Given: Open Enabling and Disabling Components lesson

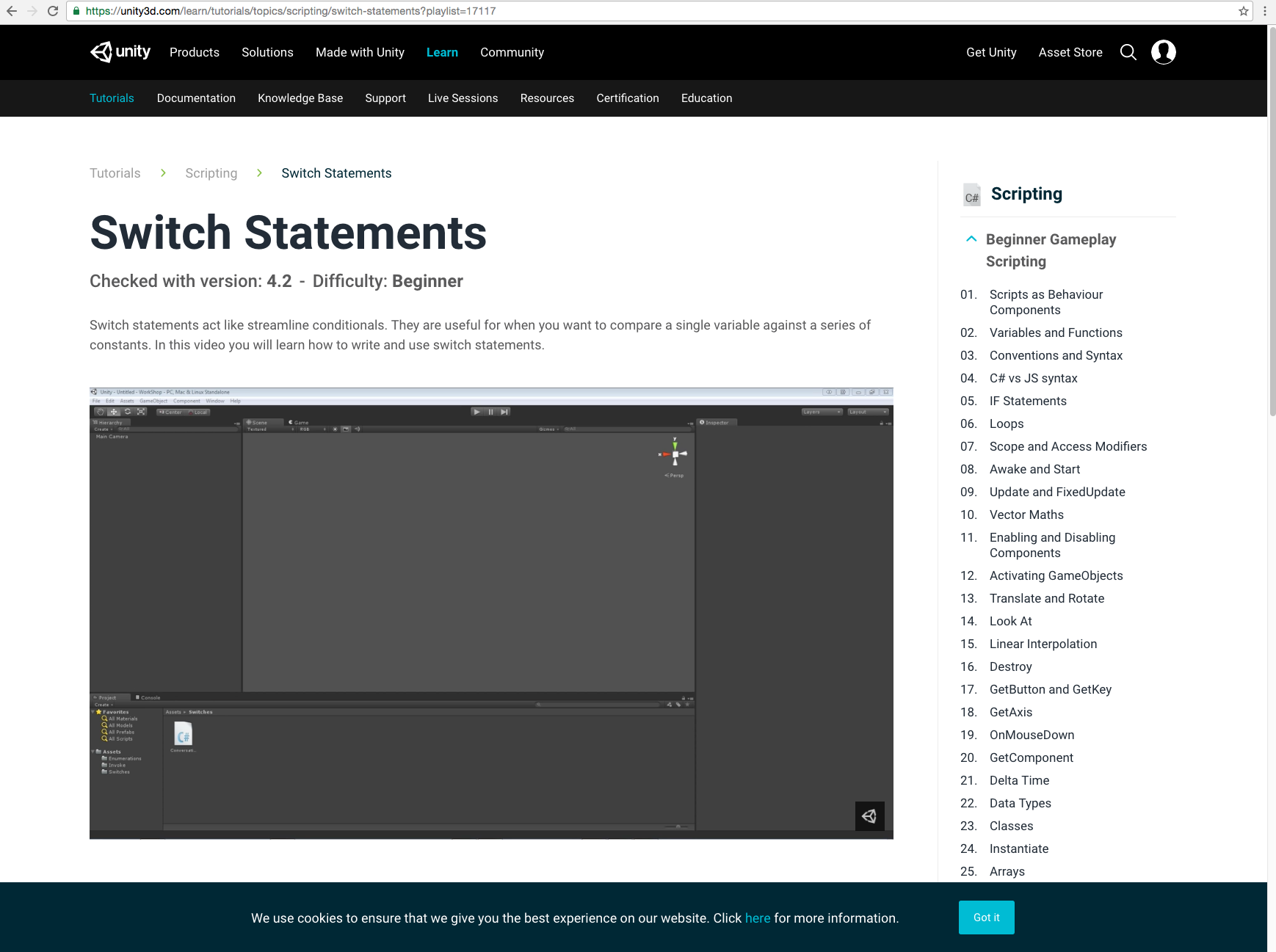Looking at the screenshot, I should click(1052, 545).
